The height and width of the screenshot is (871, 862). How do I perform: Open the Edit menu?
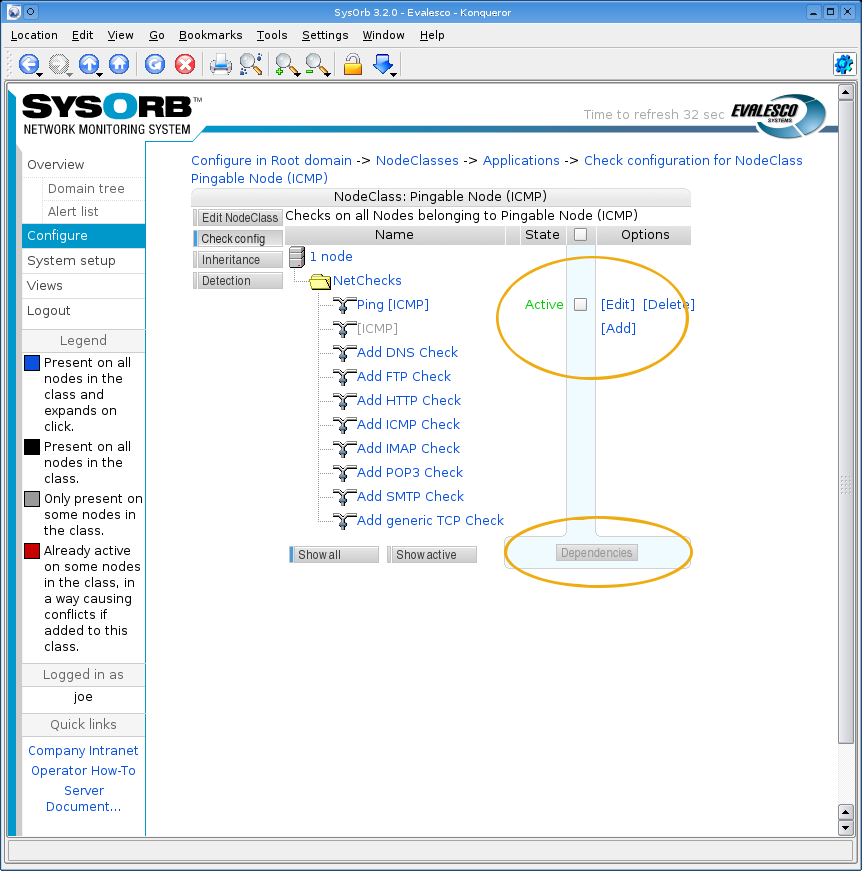[82, 35]
